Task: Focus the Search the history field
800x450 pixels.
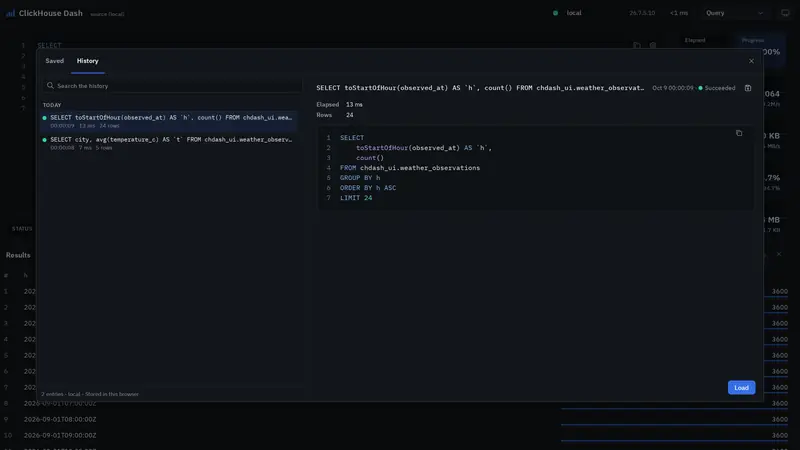Action: 172,86
